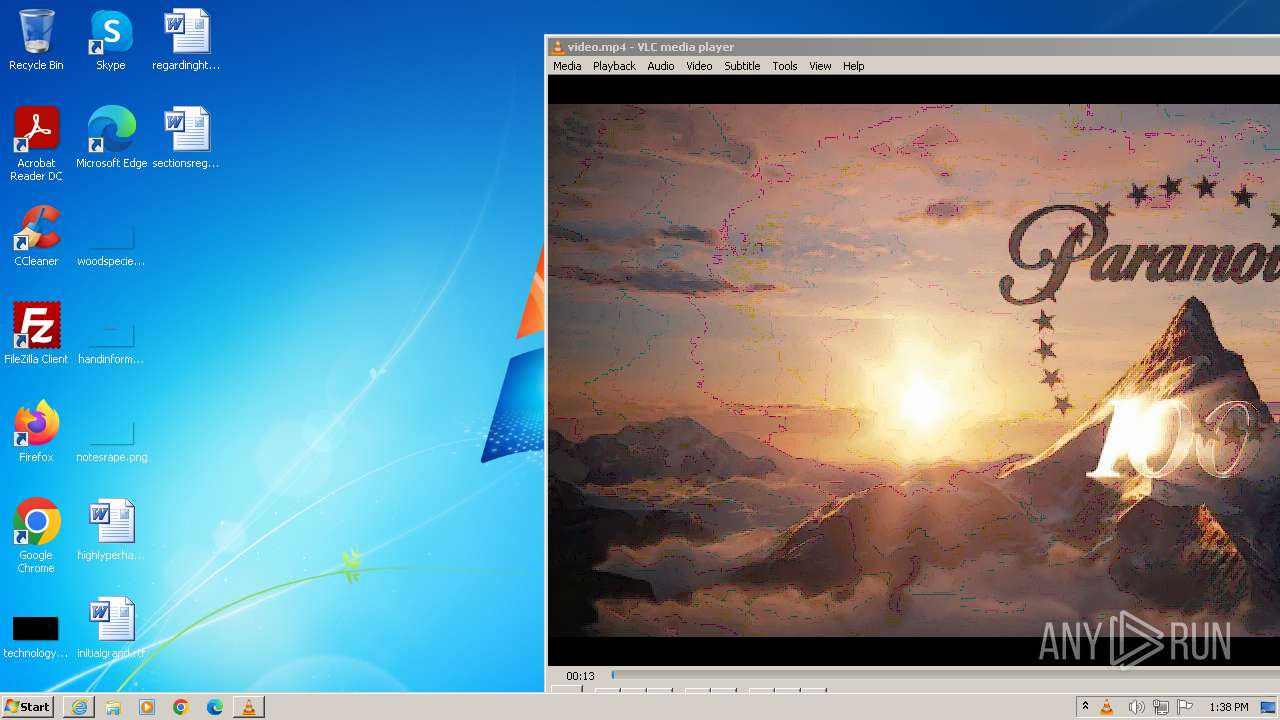1280x720 pixels.
Task: Open the VLC Subtitle menu
Action: click(742, 66)
